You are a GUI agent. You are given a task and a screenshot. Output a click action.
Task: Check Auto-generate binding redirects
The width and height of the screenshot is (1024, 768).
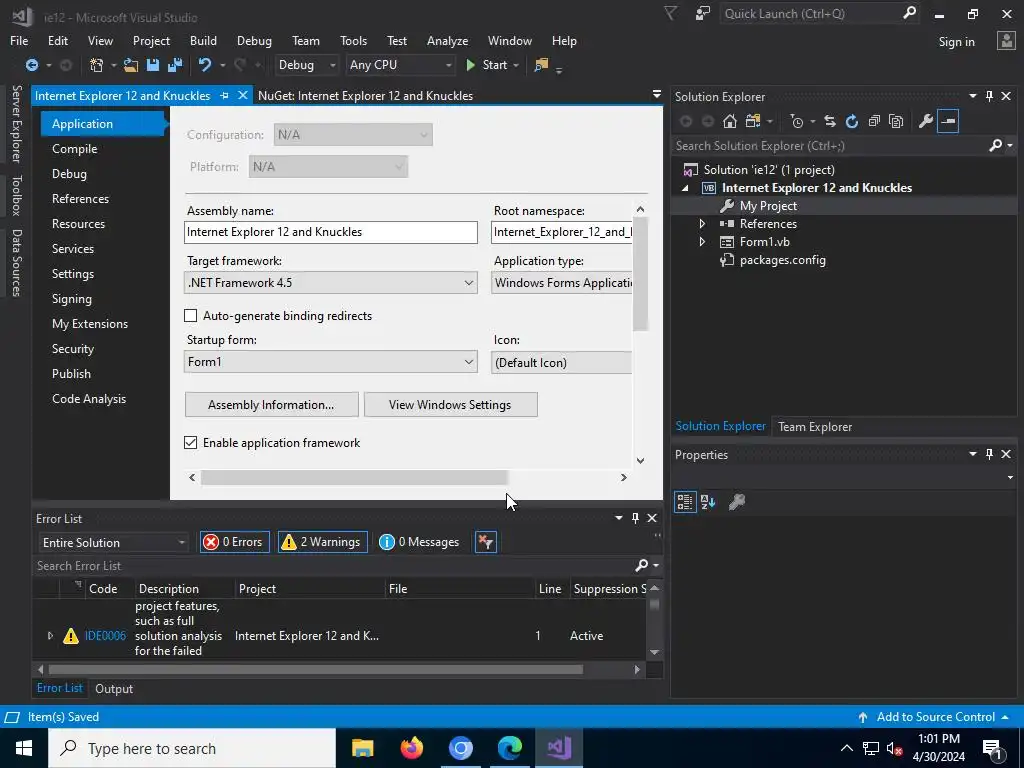[191, 316]
